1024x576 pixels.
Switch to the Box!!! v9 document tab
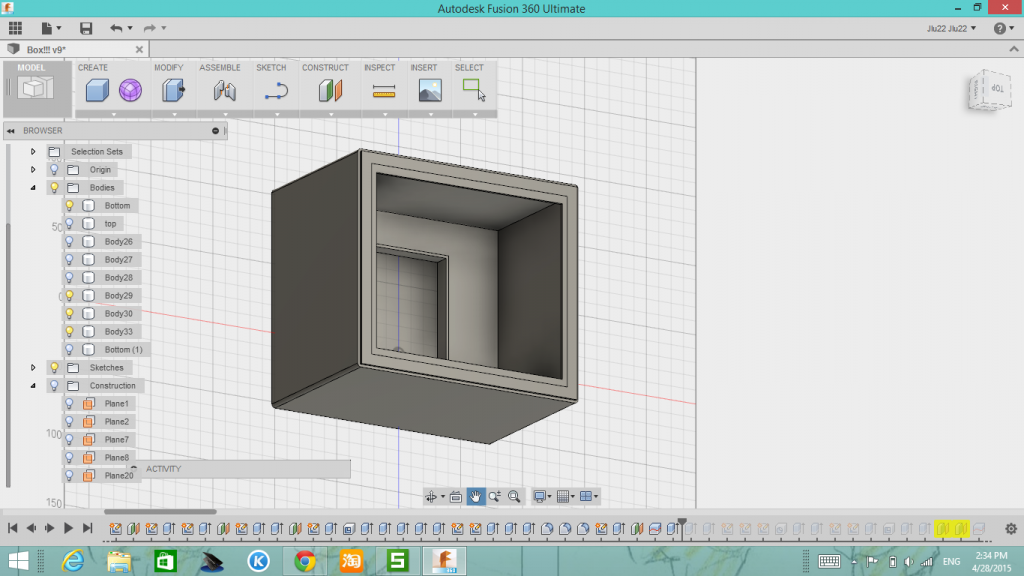46,49
